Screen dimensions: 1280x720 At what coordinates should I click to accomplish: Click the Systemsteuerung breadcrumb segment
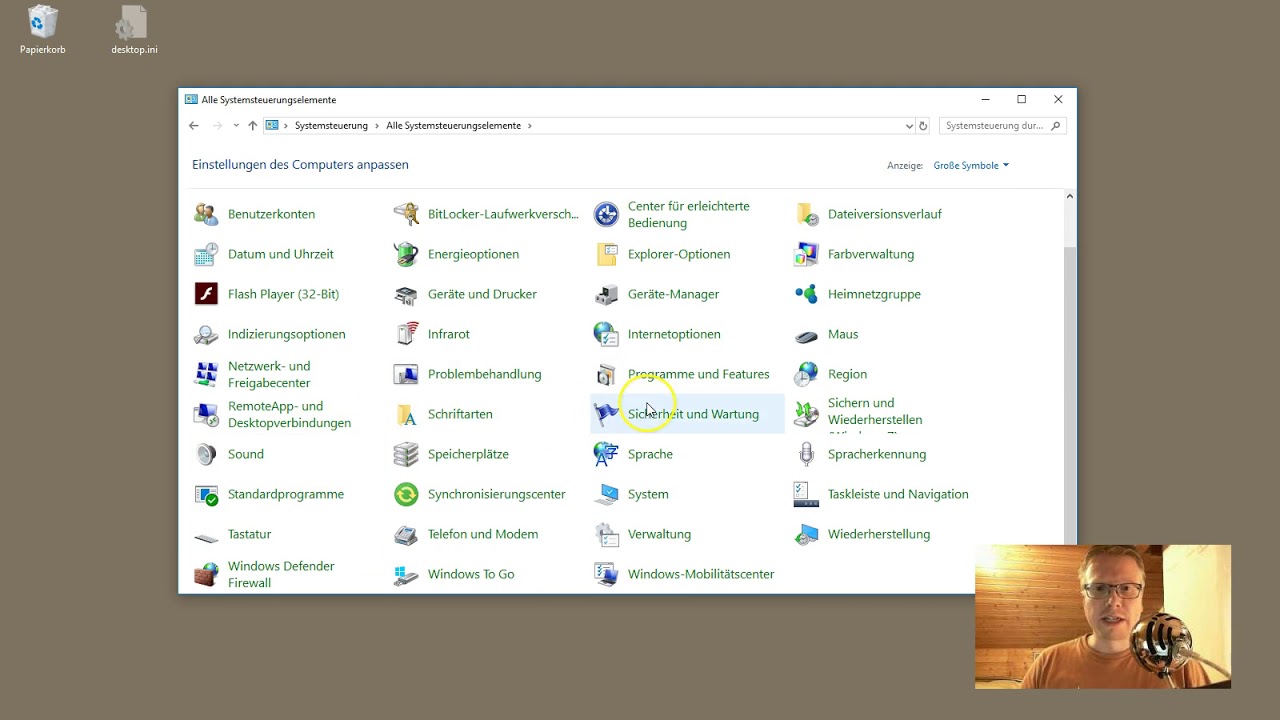[331, 126]
